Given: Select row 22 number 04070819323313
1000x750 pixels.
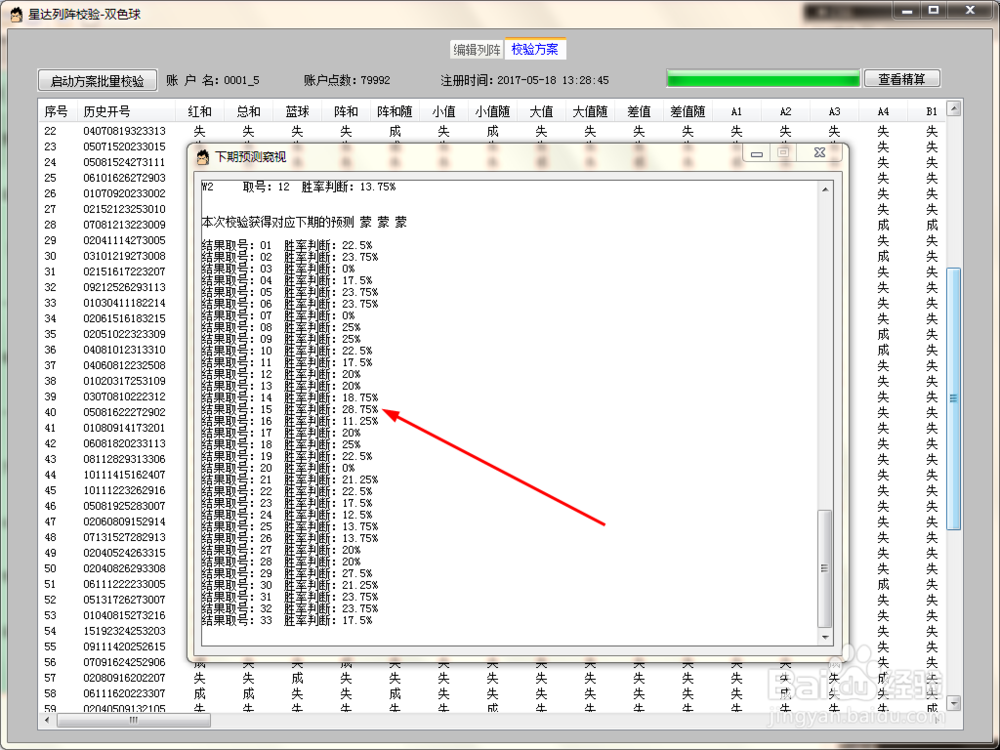Looking at the screenshot, I should click(124, 131).
